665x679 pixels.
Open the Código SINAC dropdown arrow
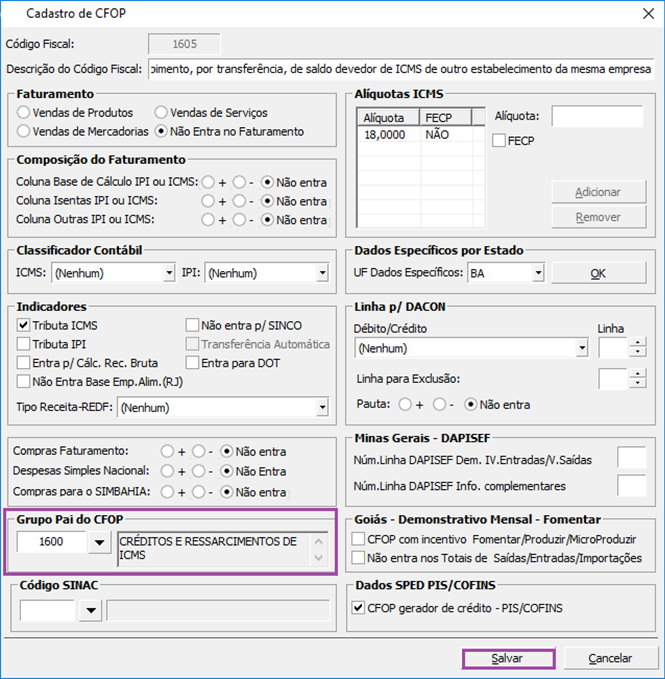(90, 611)
